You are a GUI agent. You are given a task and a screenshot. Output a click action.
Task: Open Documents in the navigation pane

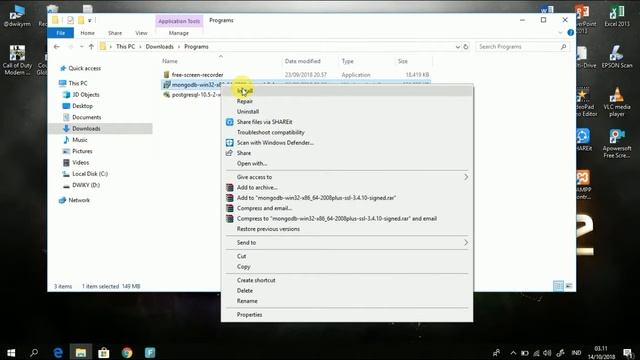coord(87,118)
